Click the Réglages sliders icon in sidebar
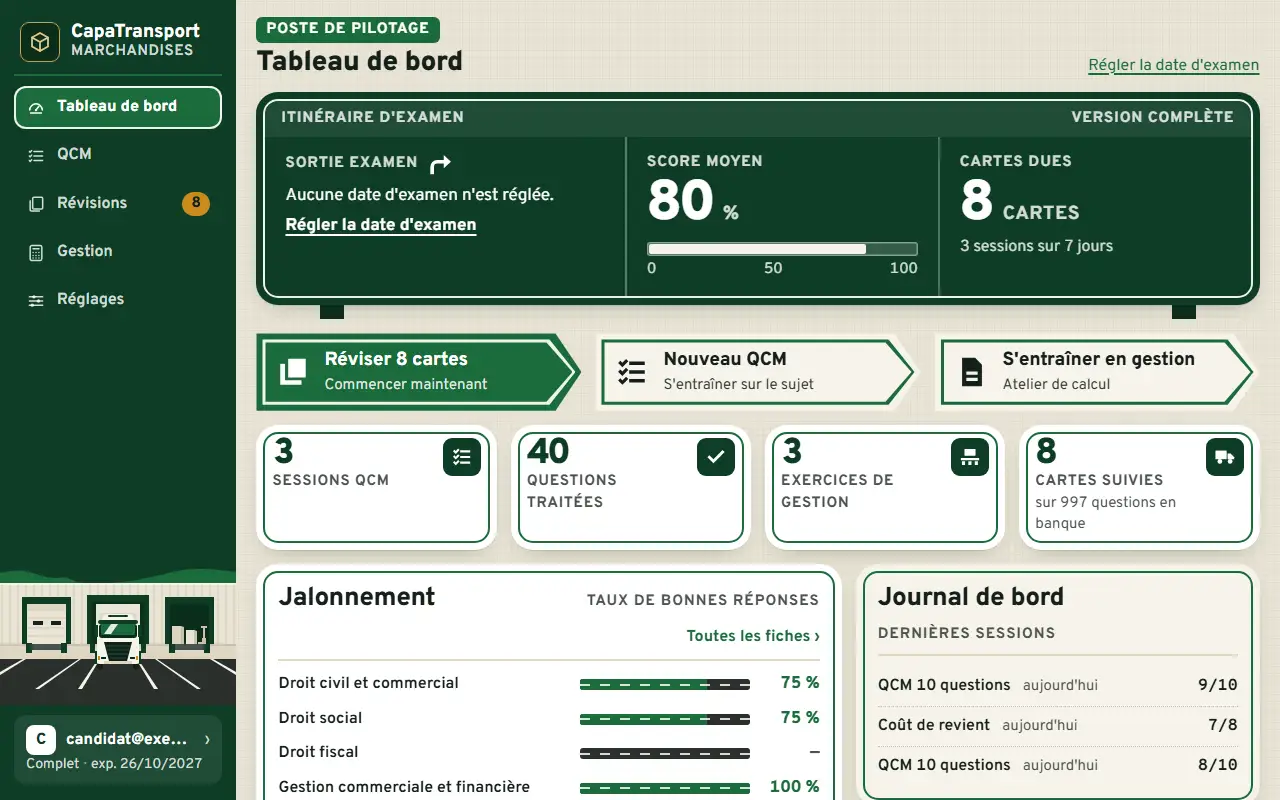Viewport: 1280px width, 800px height. coord(37,300)
